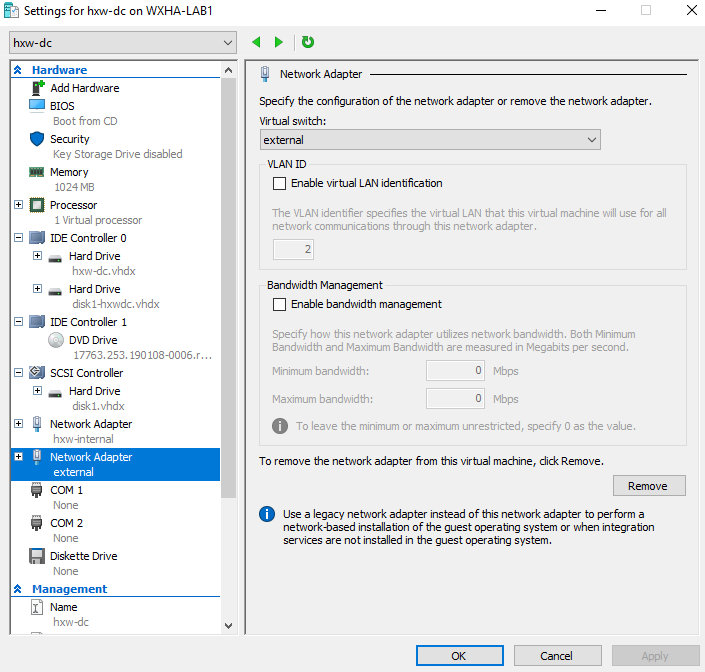Image resolution: width=705 pixels, height=672 pixels.
Task: Select Add Hardware in the tree
Action: (85, 88)
